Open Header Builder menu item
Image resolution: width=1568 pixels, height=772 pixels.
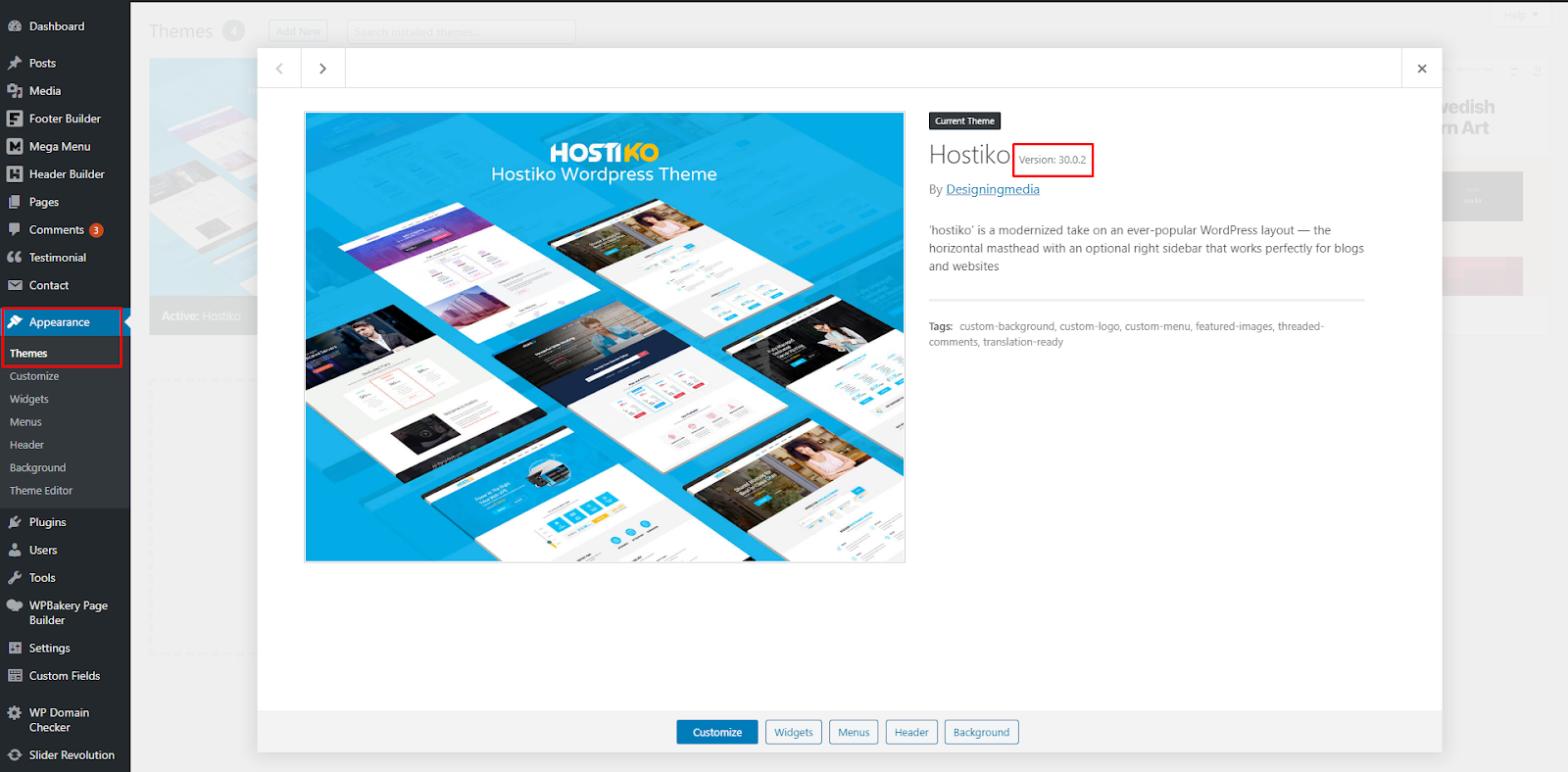point(65,174)
